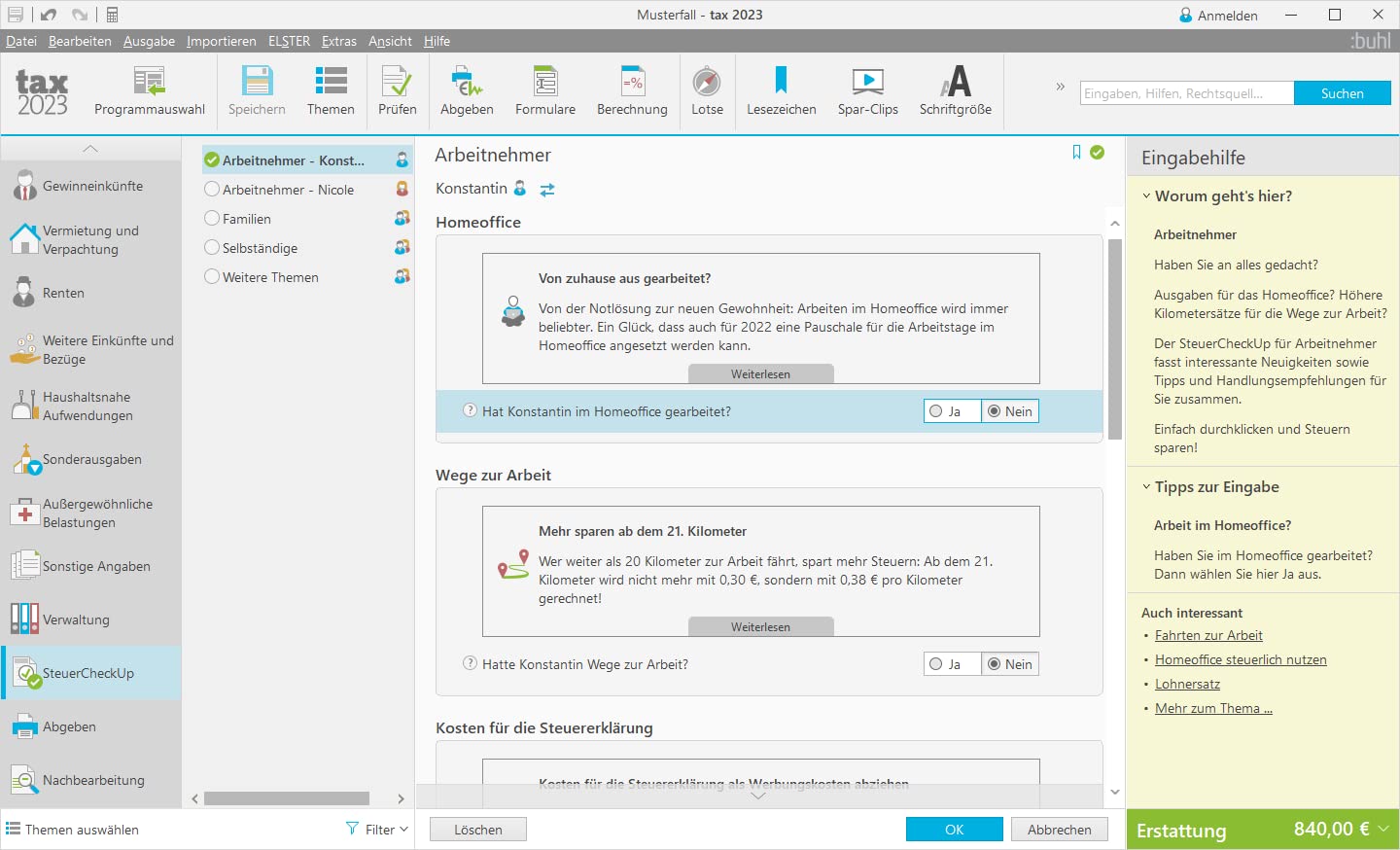Click the undo arrow in title bar
The width and height of the screenshot is (1400, 850).
(x=49, y=15)
